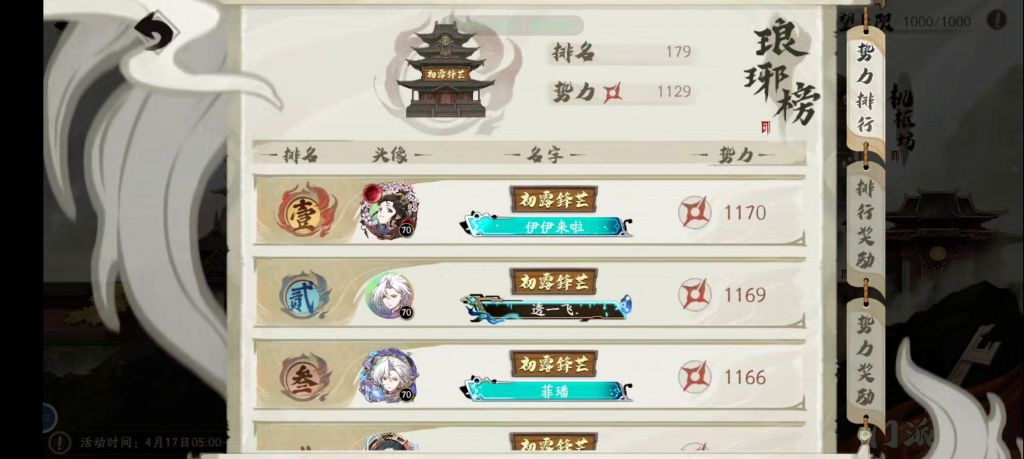
Task: Click the 势力 column header
Action: point(735,155)
